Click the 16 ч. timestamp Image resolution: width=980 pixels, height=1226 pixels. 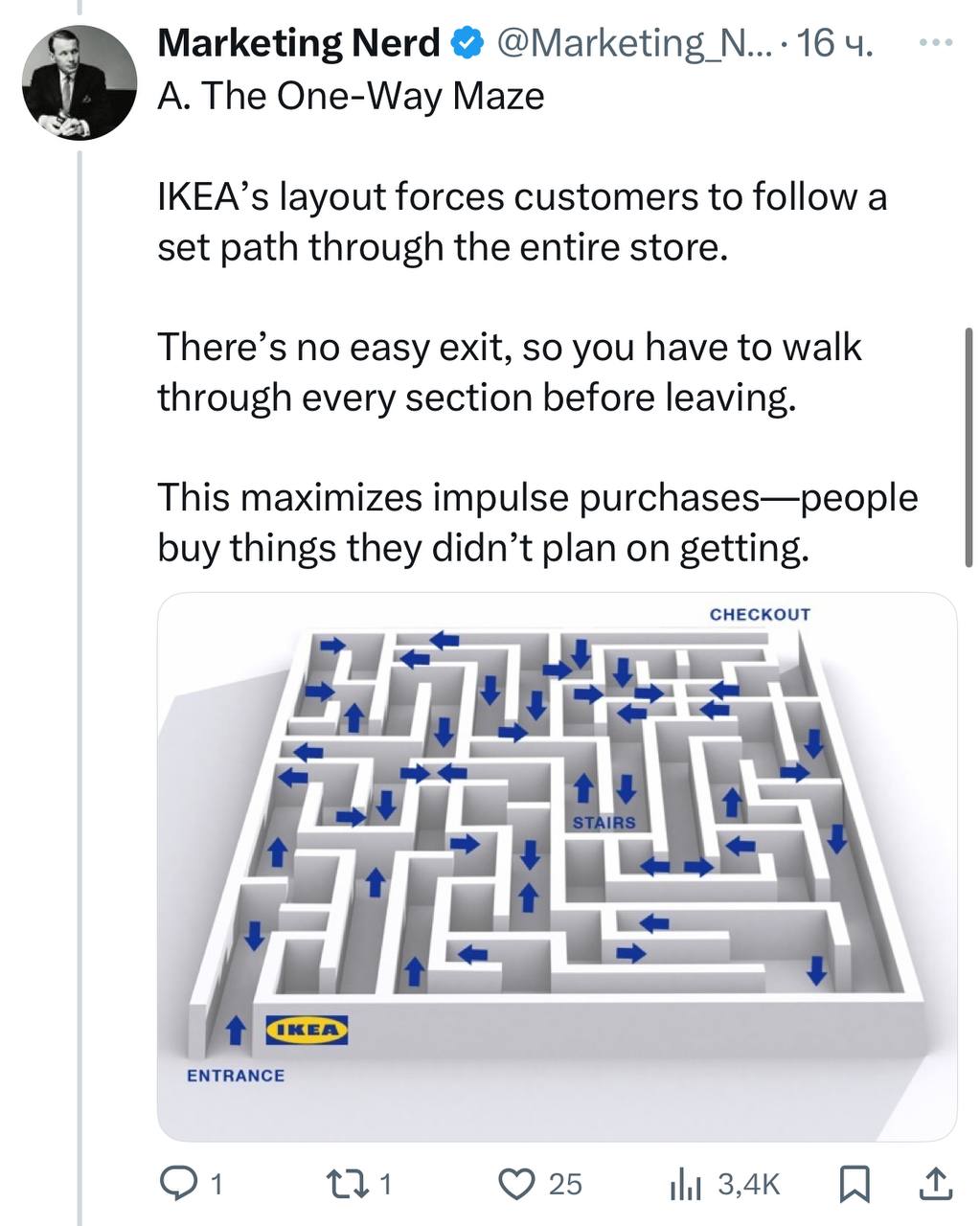[x=833, y=43]
